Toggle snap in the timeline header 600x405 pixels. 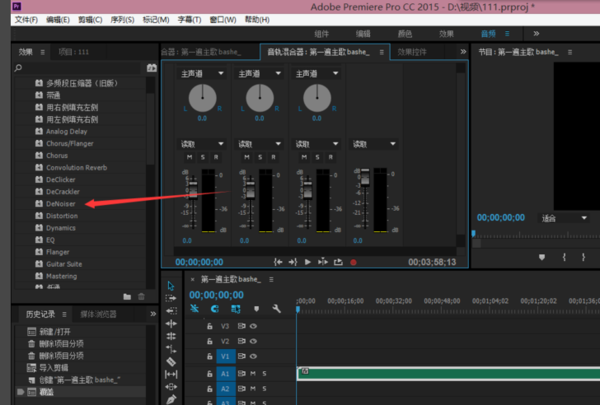coord(215,309)
